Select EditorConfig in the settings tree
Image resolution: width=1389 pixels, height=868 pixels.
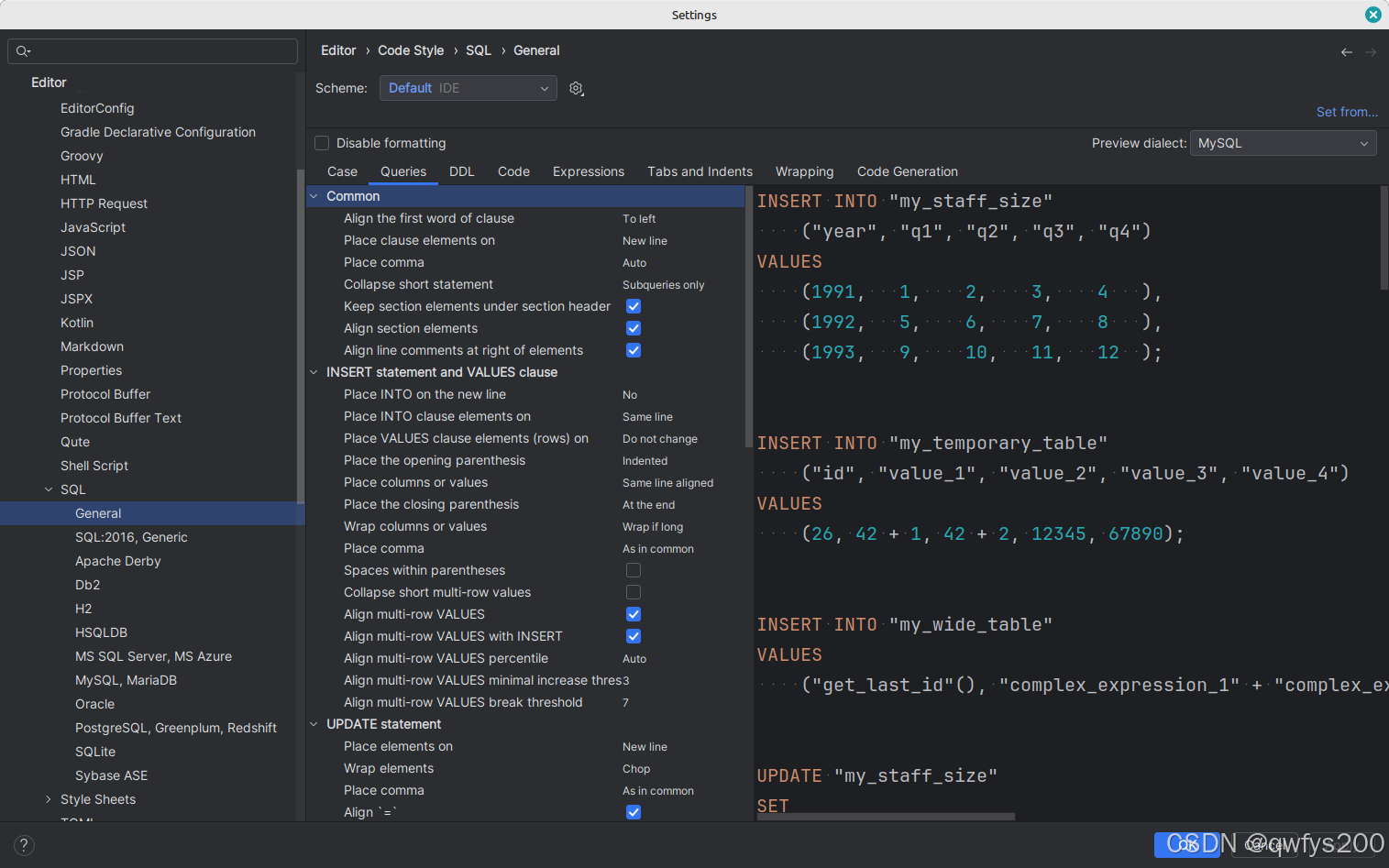pos(97,108)
